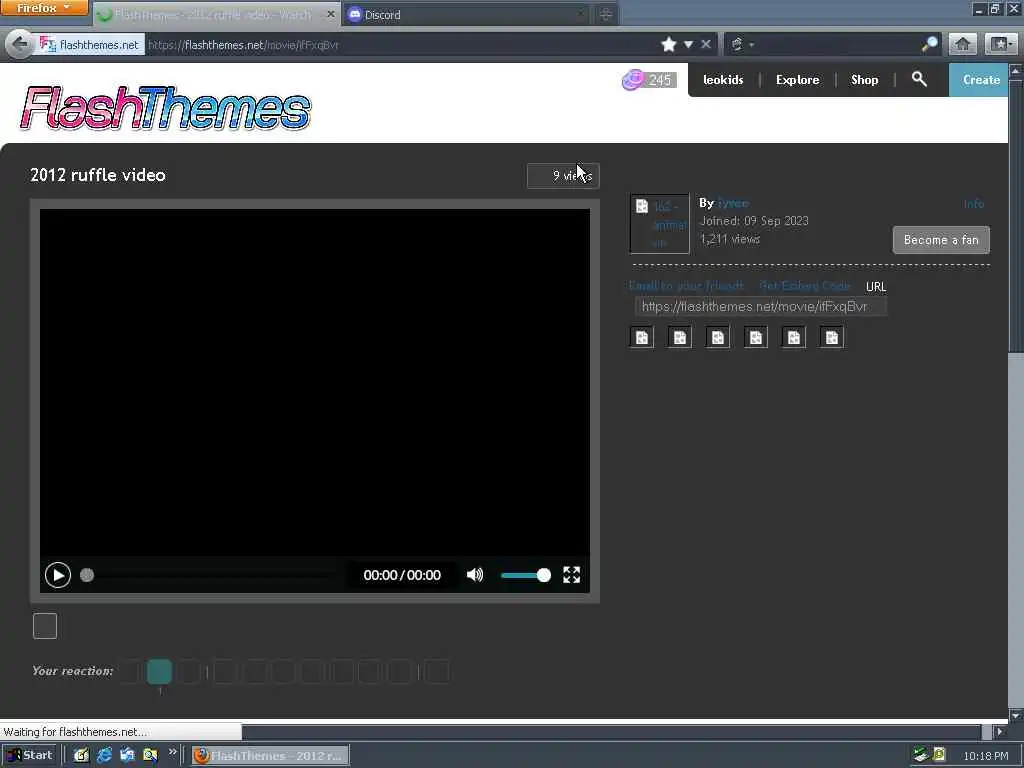Click the network icon in system tray
The image size is (1024, 768).
[x=920, y=755]
